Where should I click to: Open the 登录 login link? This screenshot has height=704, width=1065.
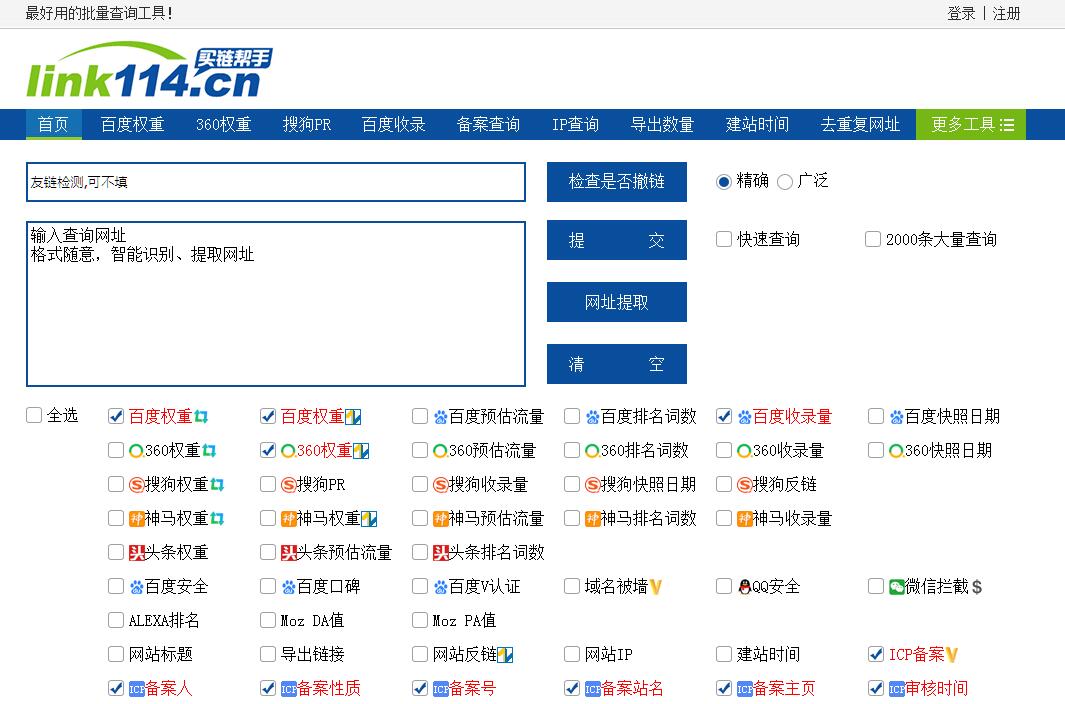960,14
